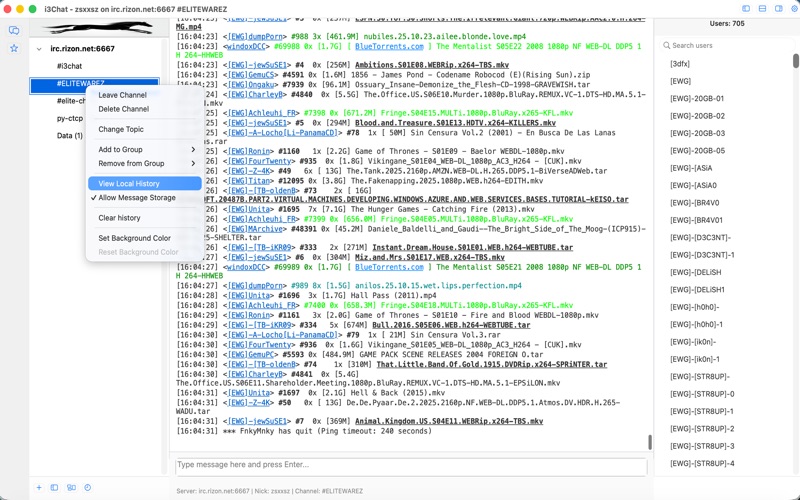This screenshot has height=500, width=800.
Task: Open the py-ctcp conversation
Action: pos(70,118)
